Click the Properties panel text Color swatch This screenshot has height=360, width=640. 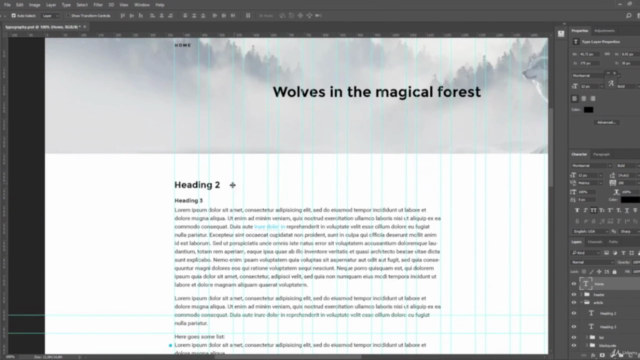point(588,110)
